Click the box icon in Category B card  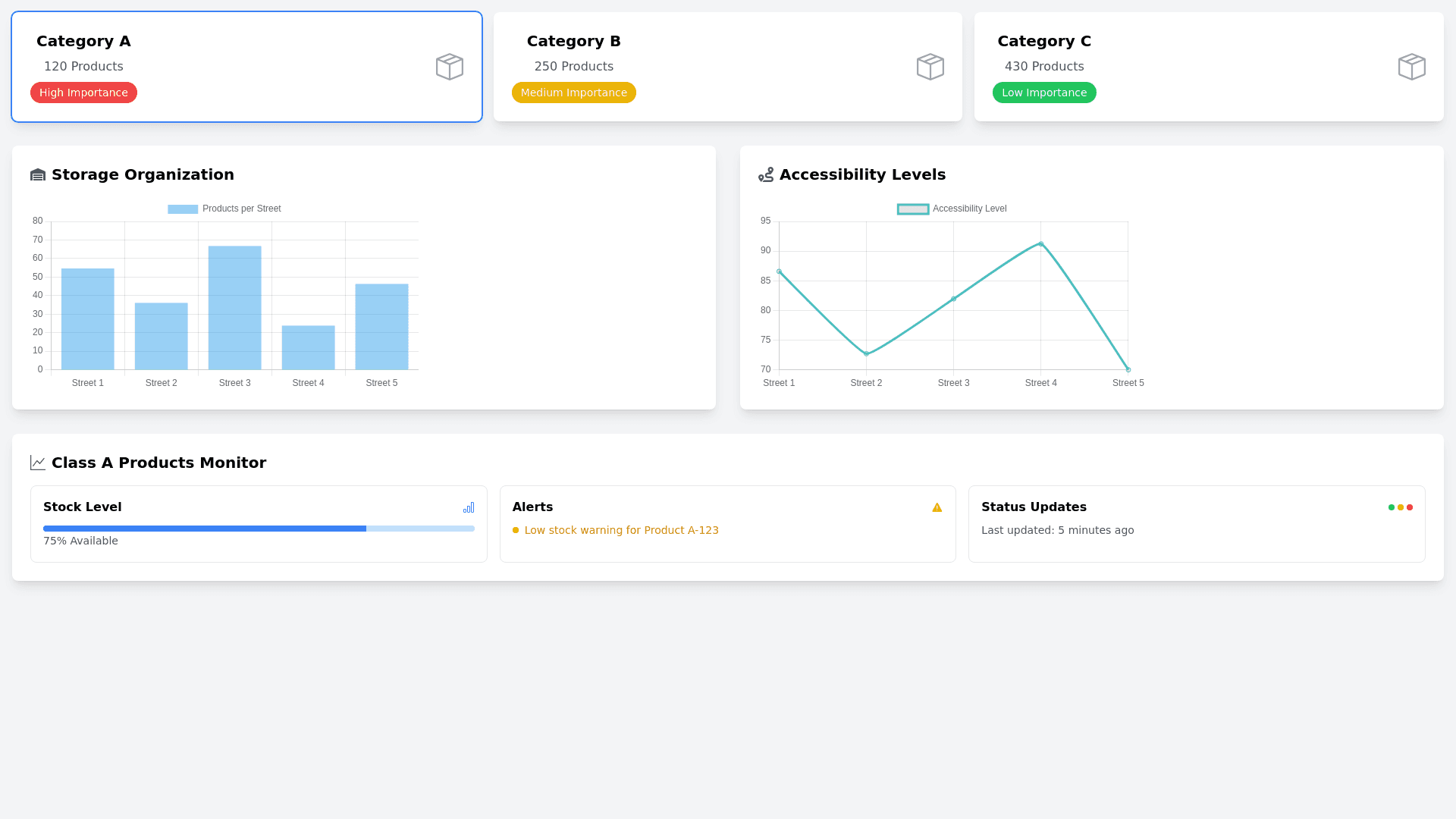[x=930, y=67]
